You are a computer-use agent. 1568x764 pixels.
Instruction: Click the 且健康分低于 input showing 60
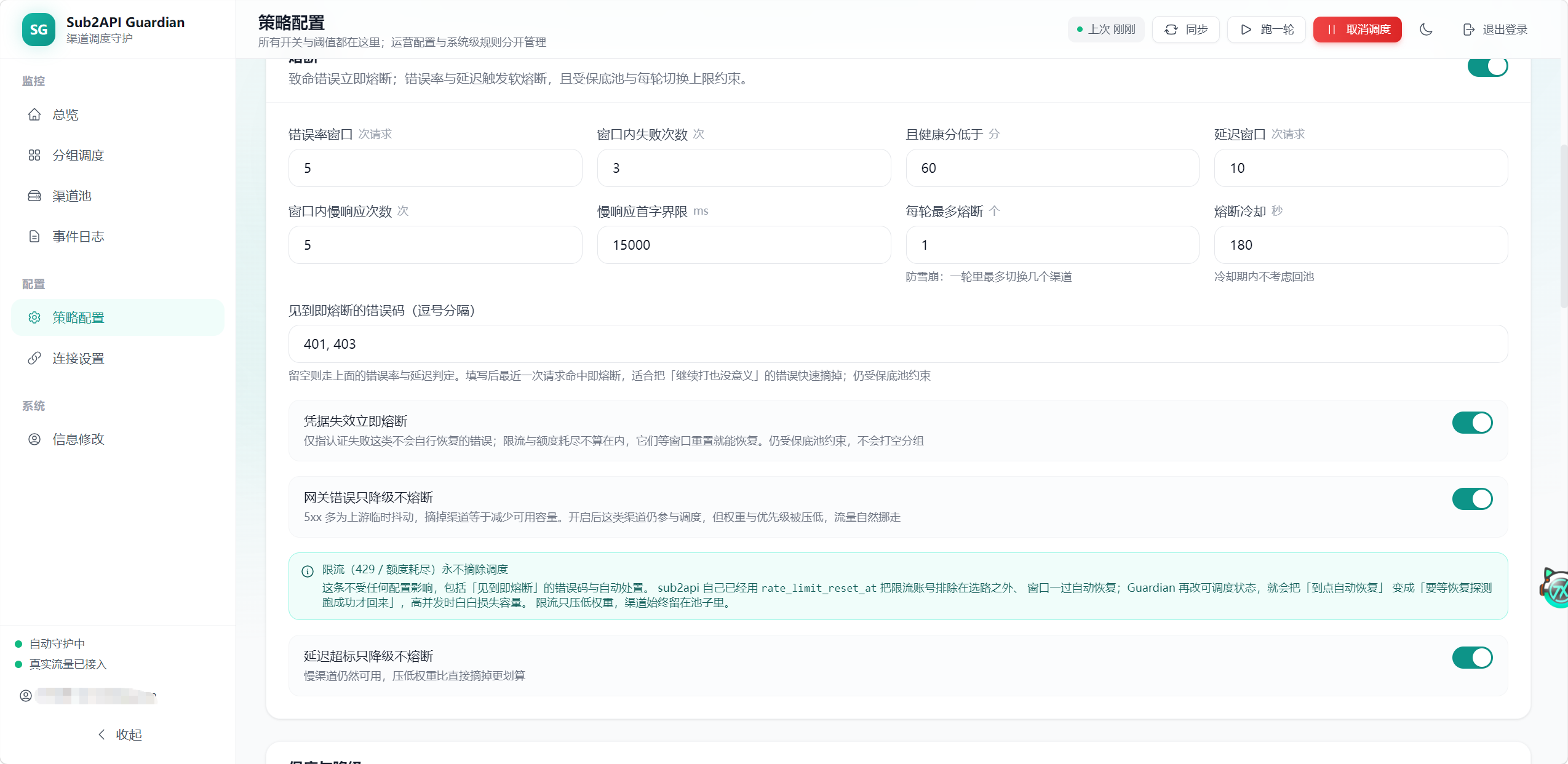pos(1052,169)
